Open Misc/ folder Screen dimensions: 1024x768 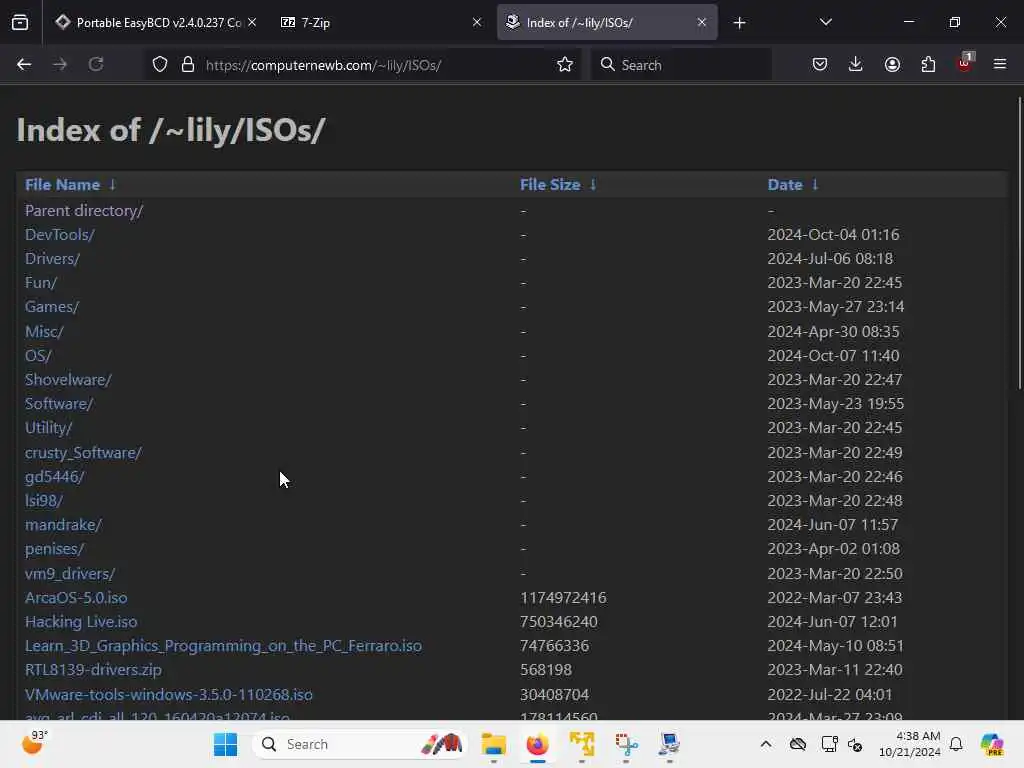tap(44, 332)
